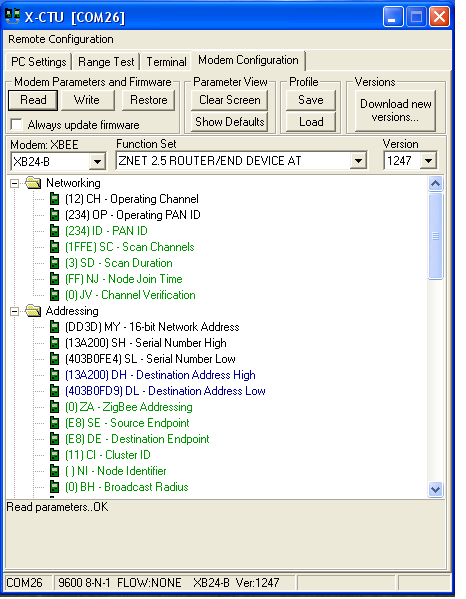466x599 pixels.
Task: Select '(E8) DE - Destination Endpoint' row
Action: 137,439
